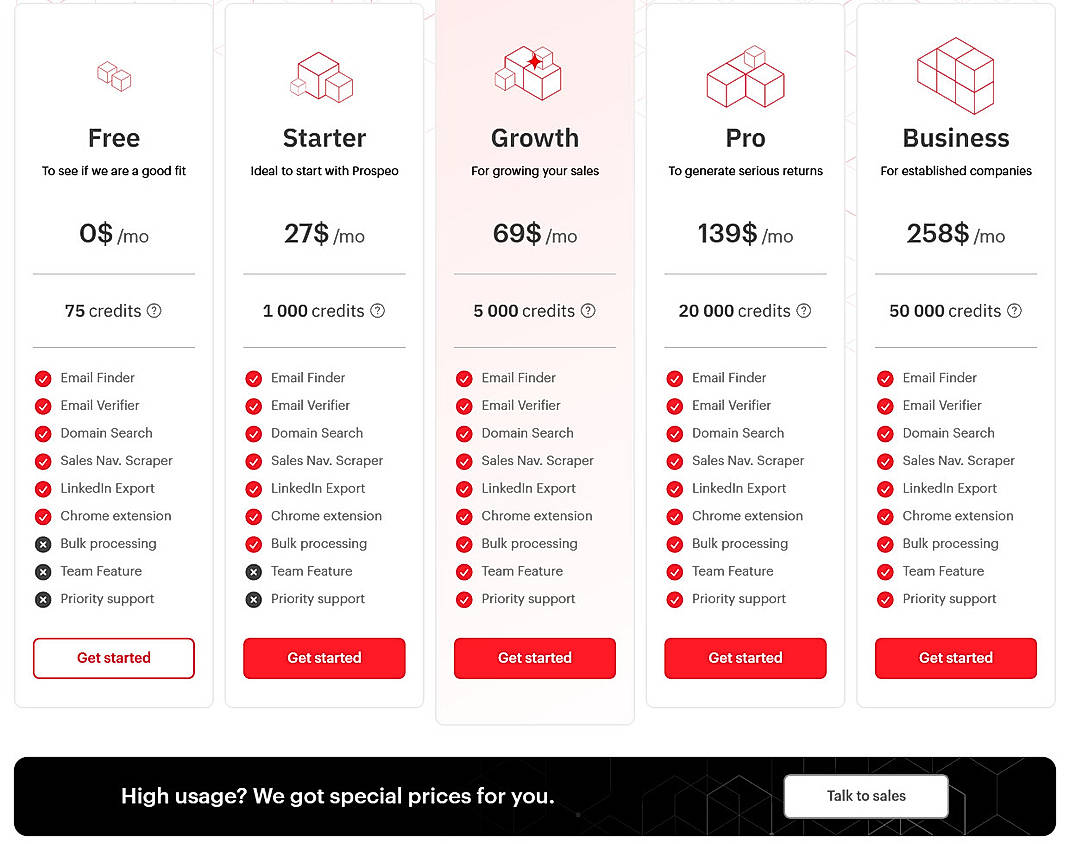Viewport: 1070px width, 844px height.
Task: Click the Growth plan starred cube icon
Action: [533, 72]
